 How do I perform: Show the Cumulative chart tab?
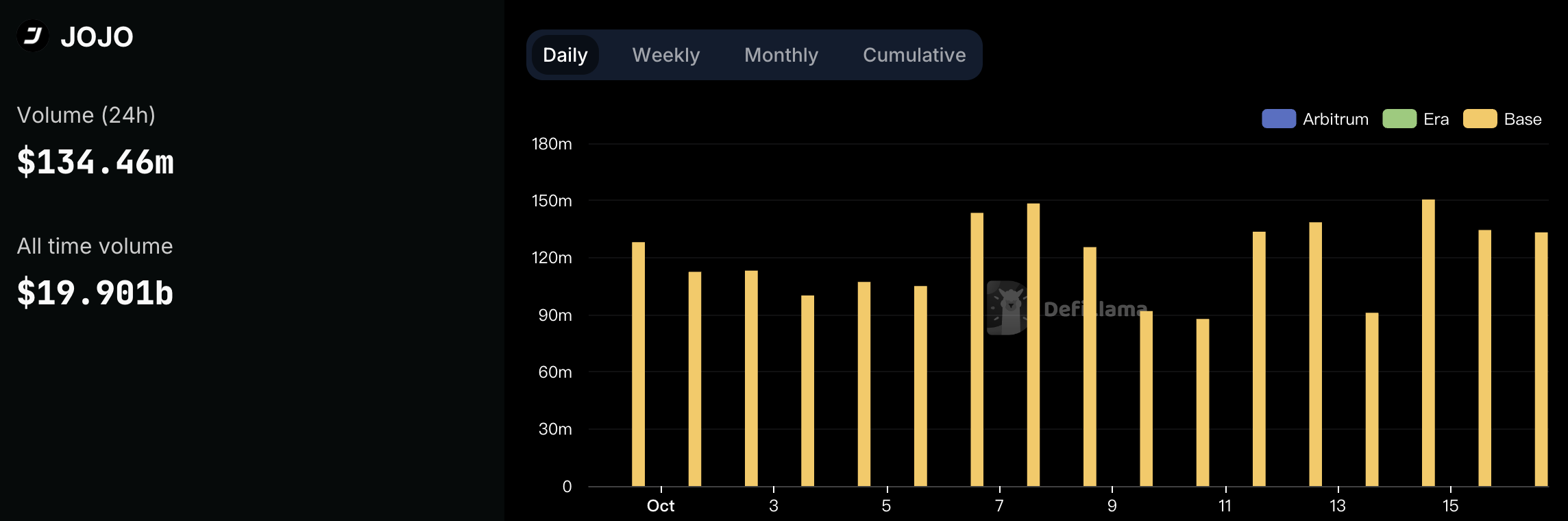click(x=914, y=55)
